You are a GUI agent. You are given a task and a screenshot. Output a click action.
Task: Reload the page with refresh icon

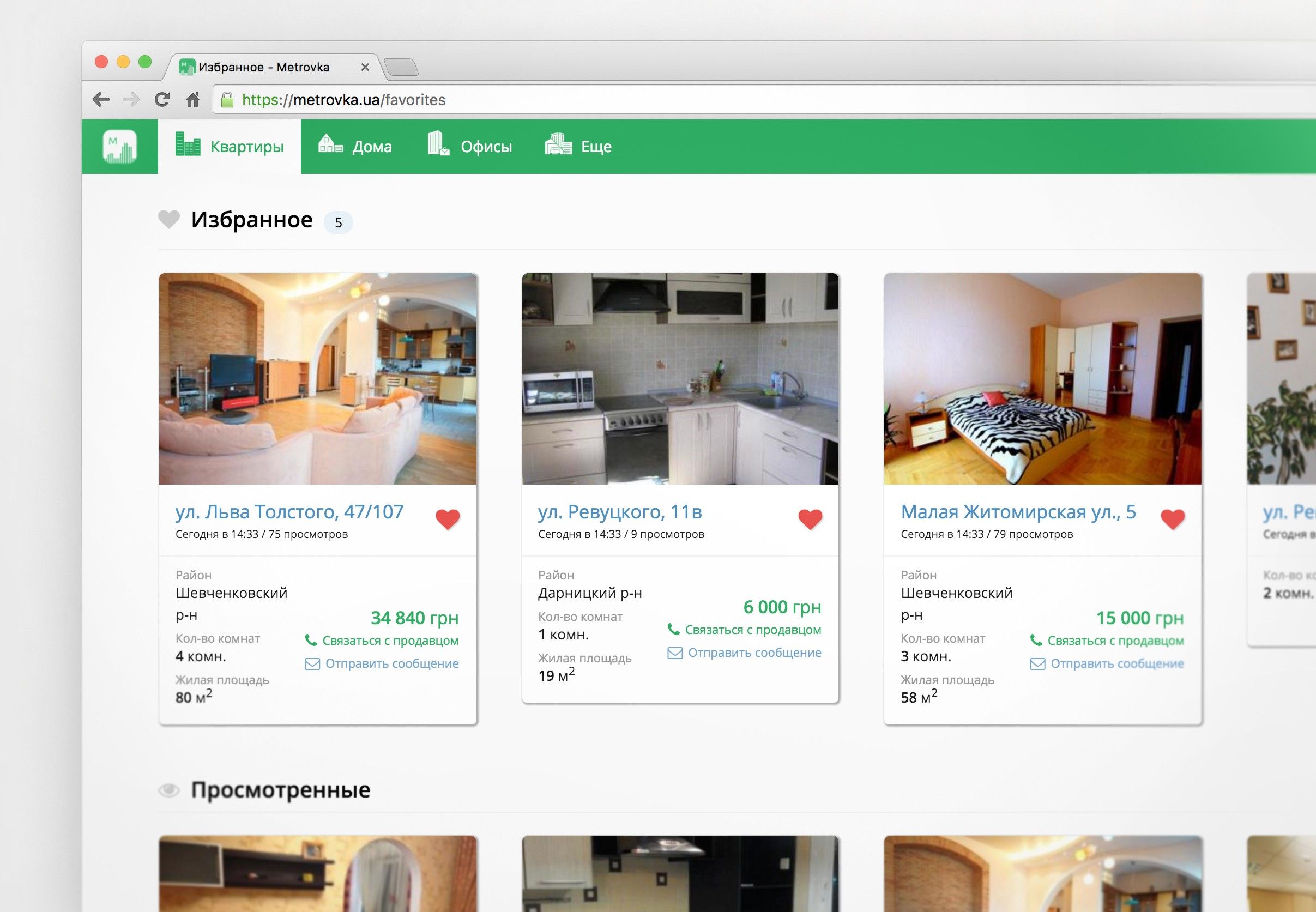pyautogui.click(x=162, y=100)
